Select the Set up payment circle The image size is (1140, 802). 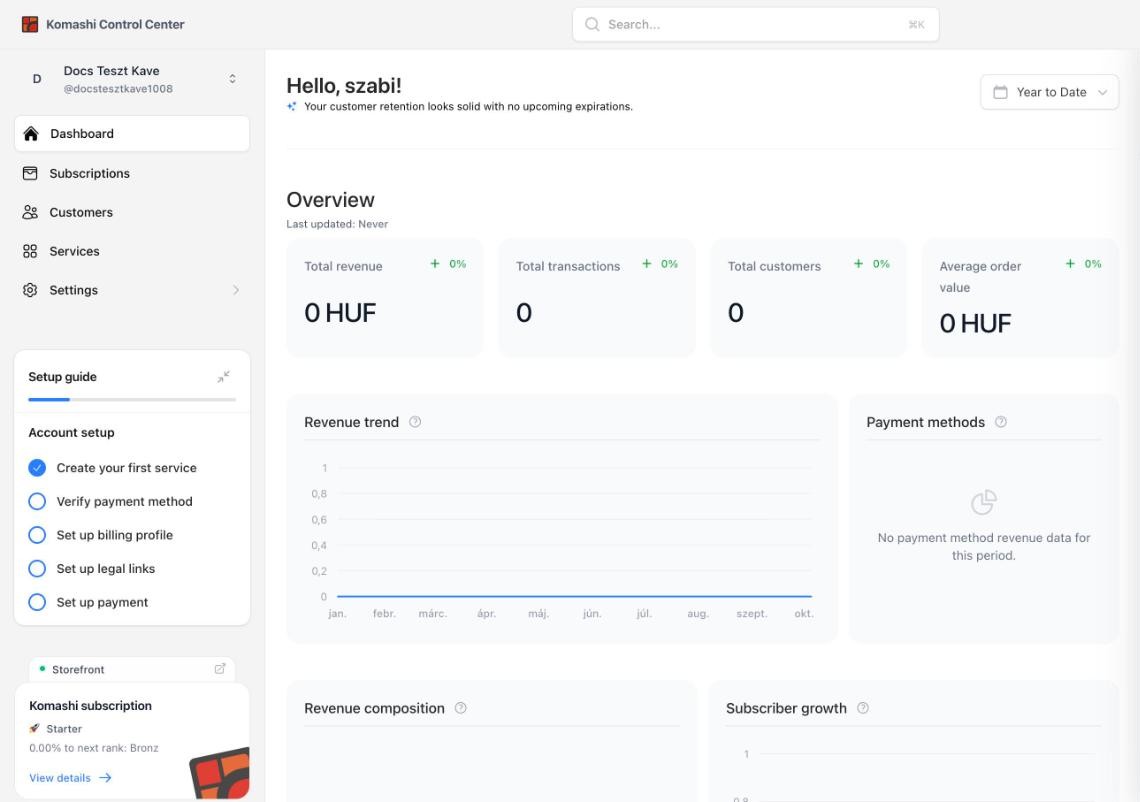click(37, 602)
